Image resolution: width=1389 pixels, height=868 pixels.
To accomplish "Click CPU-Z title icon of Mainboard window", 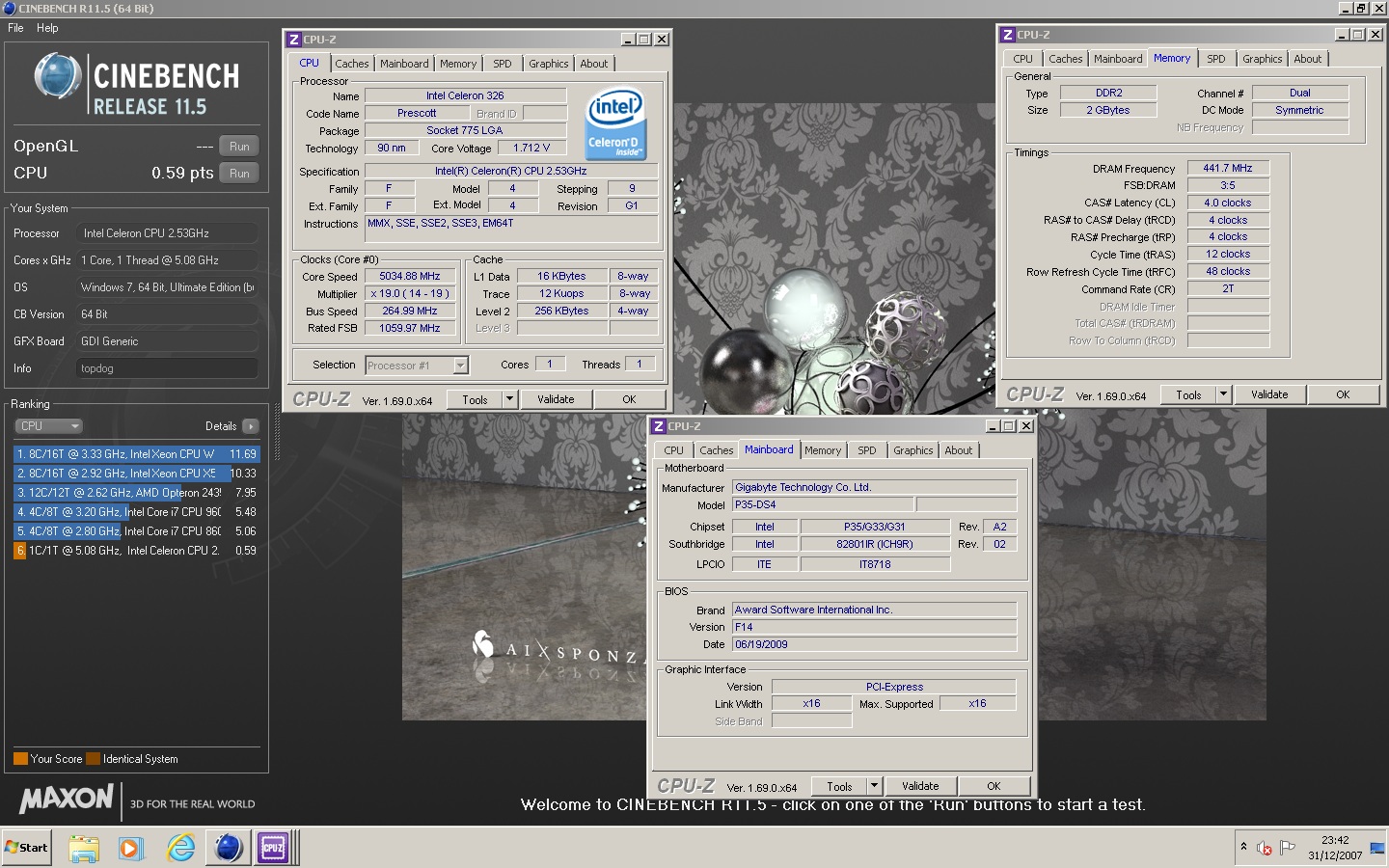I will (x=658, y=426).
